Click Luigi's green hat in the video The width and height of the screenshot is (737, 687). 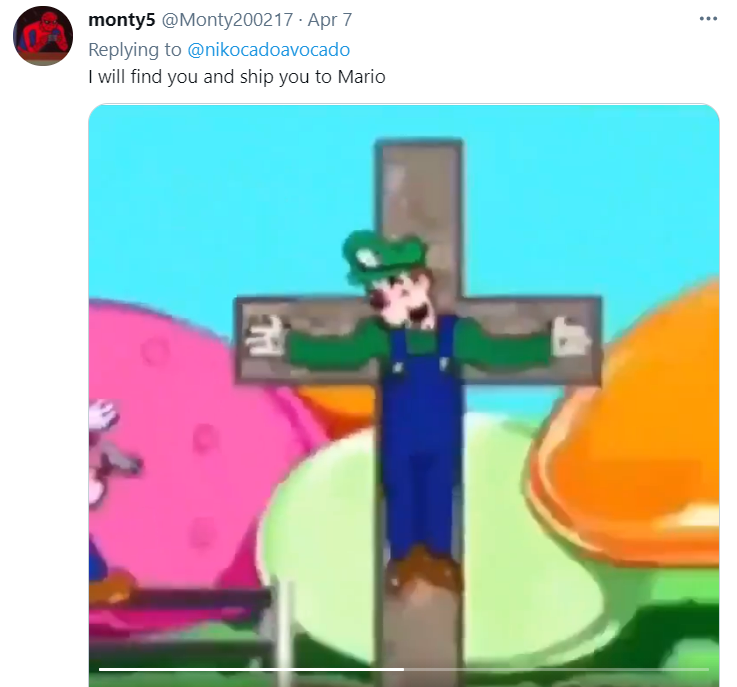coord(382,256)
